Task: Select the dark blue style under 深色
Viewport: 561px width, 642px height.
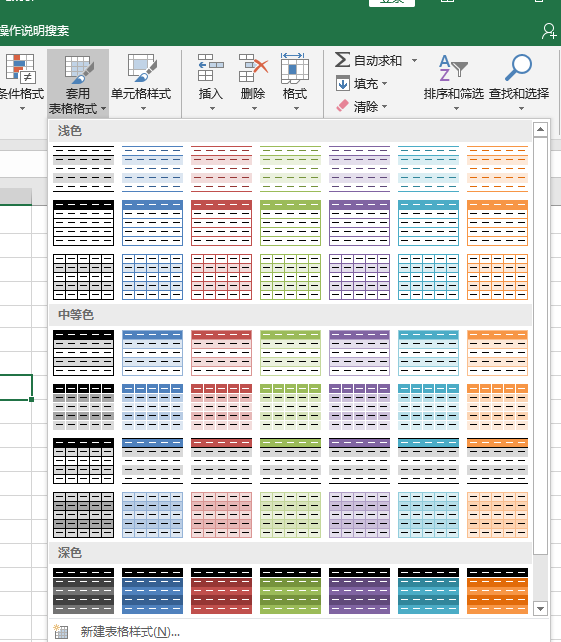Action: [152, 590]
